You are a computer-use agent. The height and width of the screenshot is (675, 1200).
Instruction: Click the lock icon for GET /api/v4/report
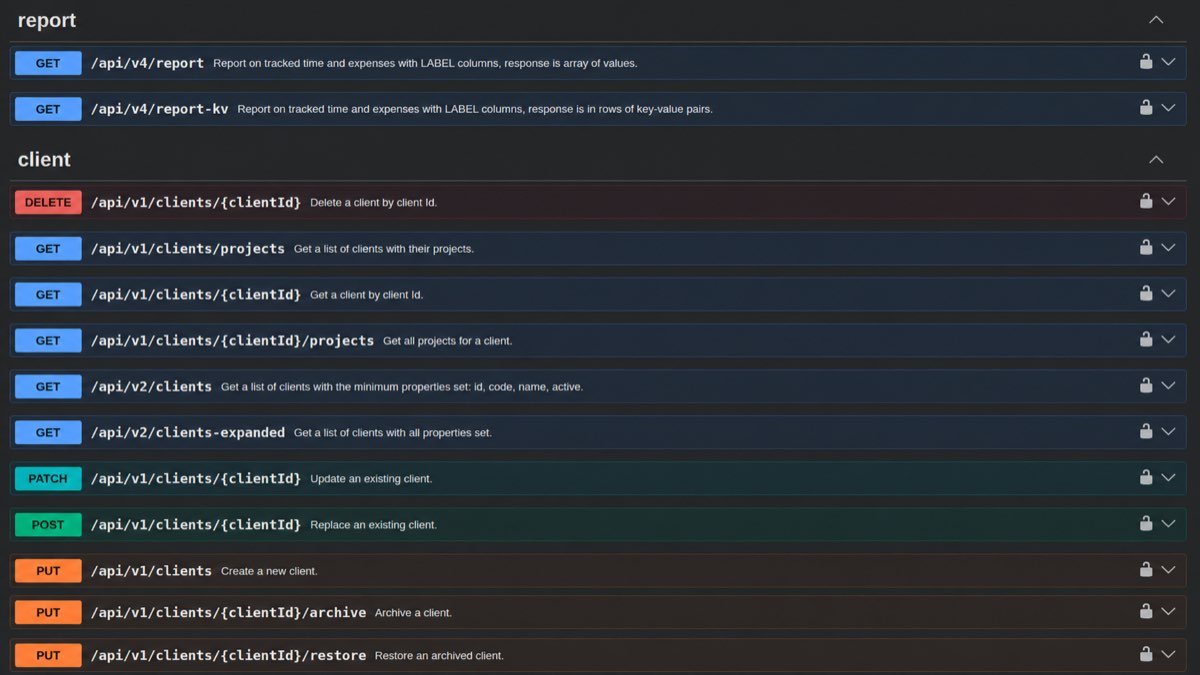[x=1146, y=62]
